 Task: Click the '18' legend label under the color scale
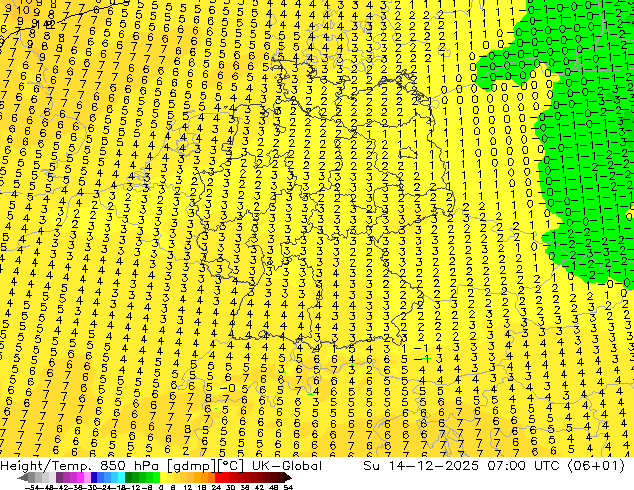click(x=202, y=487)
